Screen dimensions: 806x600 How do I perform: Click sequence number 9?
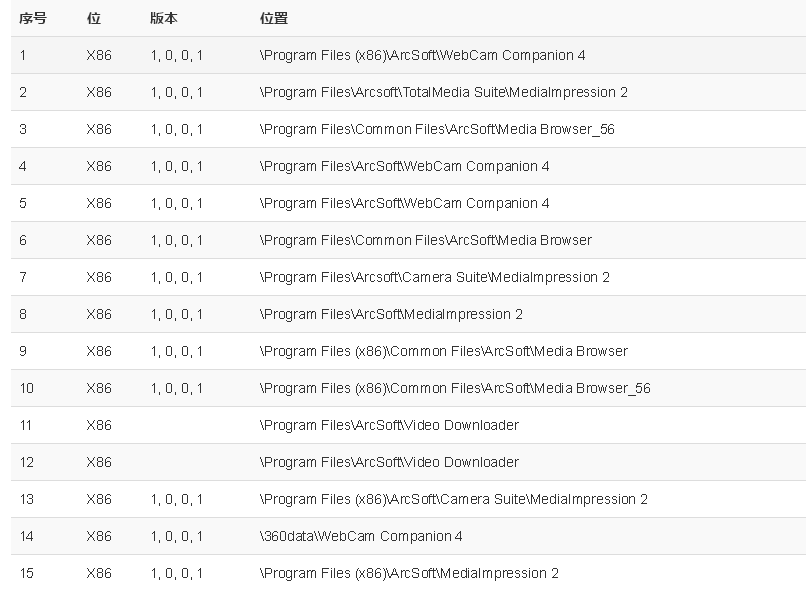coord(23,351)
